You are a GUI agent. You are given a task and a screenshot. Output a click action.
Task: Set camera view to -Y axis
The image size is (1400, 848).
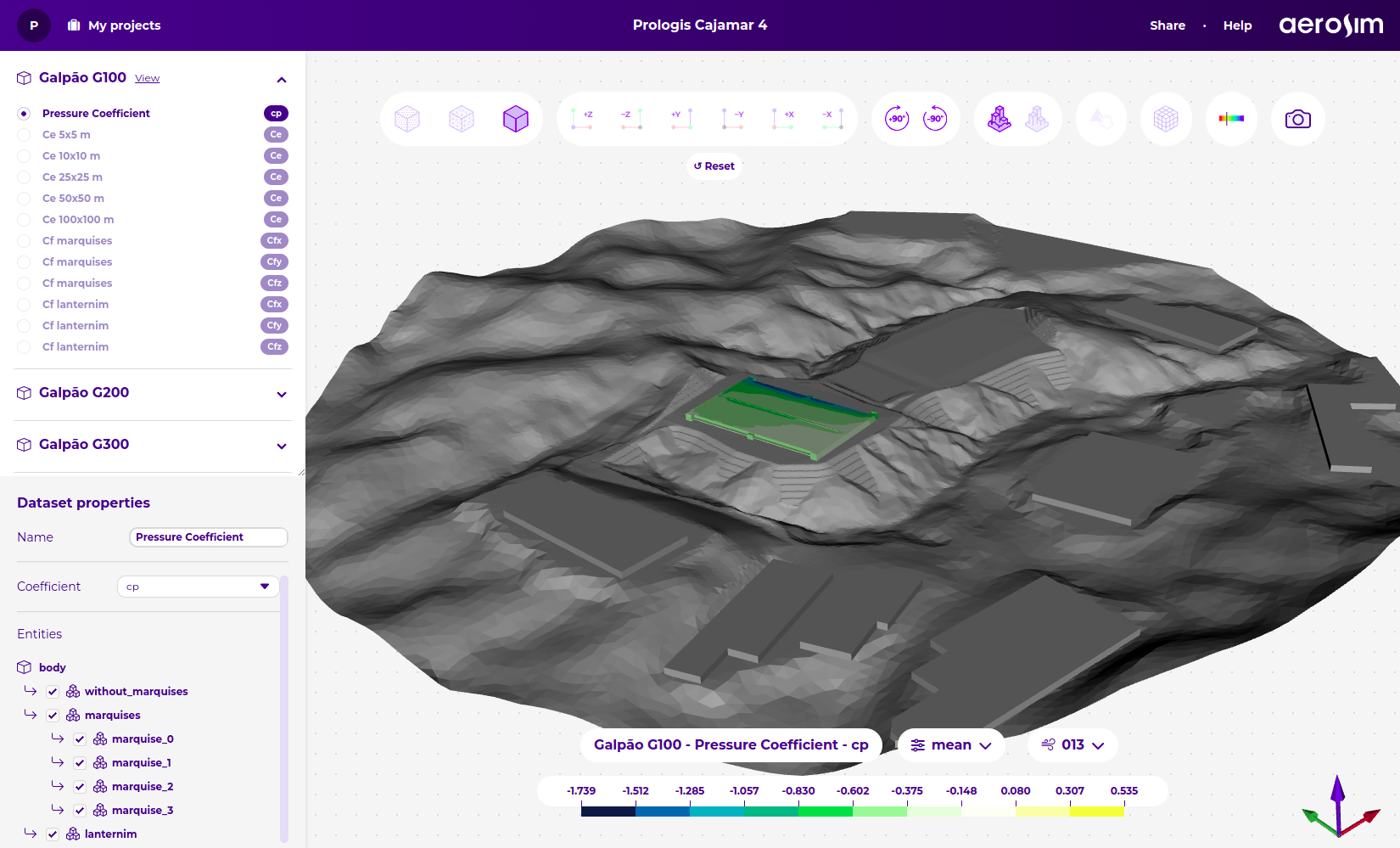pyautogui.click(x=732, y=119)
